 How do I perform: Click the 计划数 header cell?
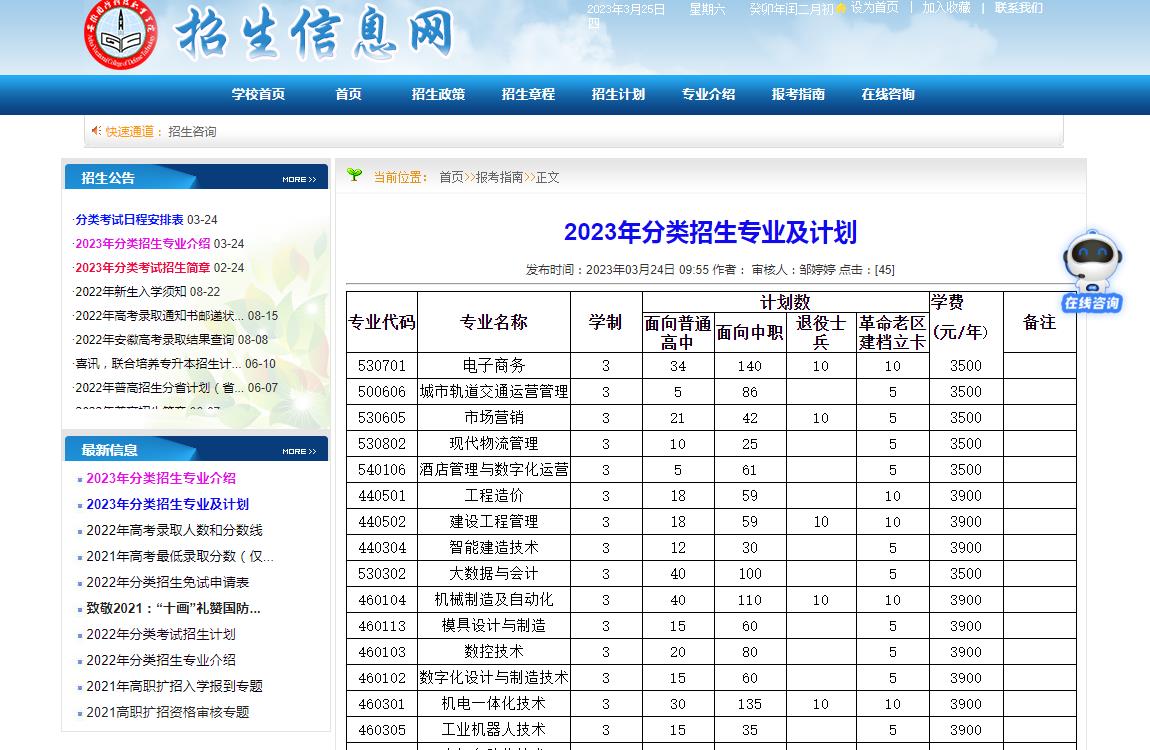click(x=785, y=302)
